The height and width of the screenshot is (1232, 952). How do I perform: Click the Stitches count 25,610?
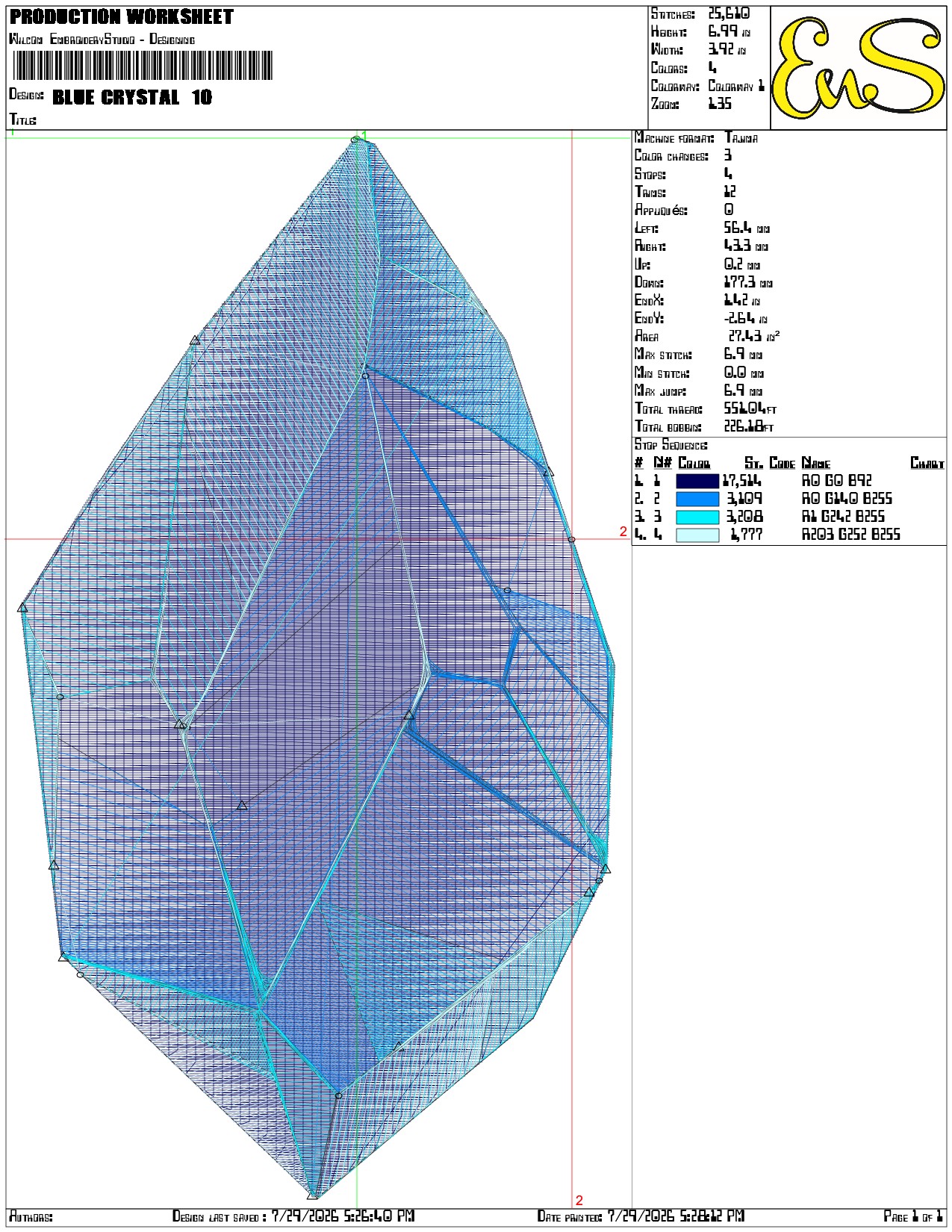[729, 13]
